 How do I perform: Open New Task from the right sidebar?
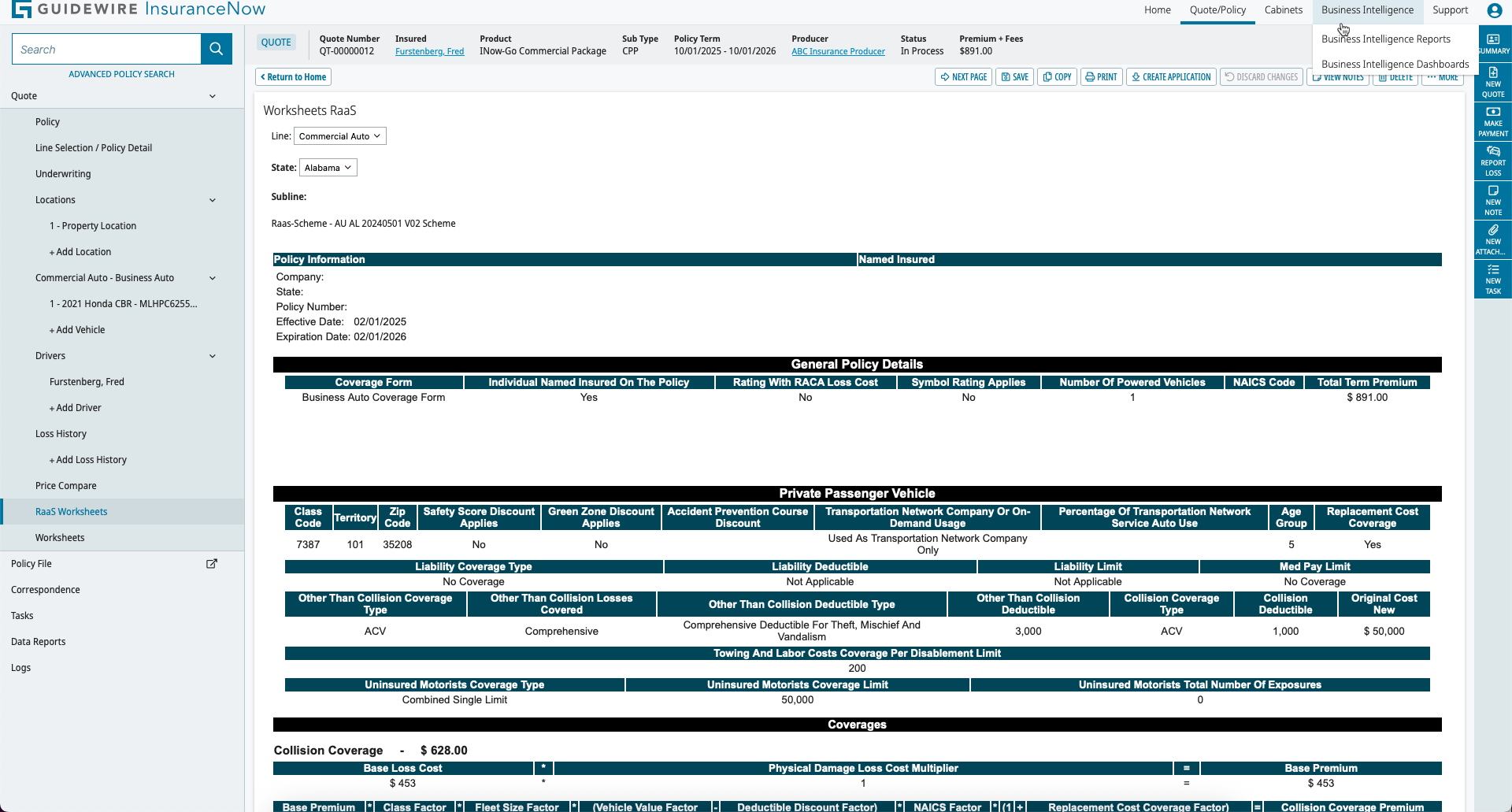coord(1494,278)
